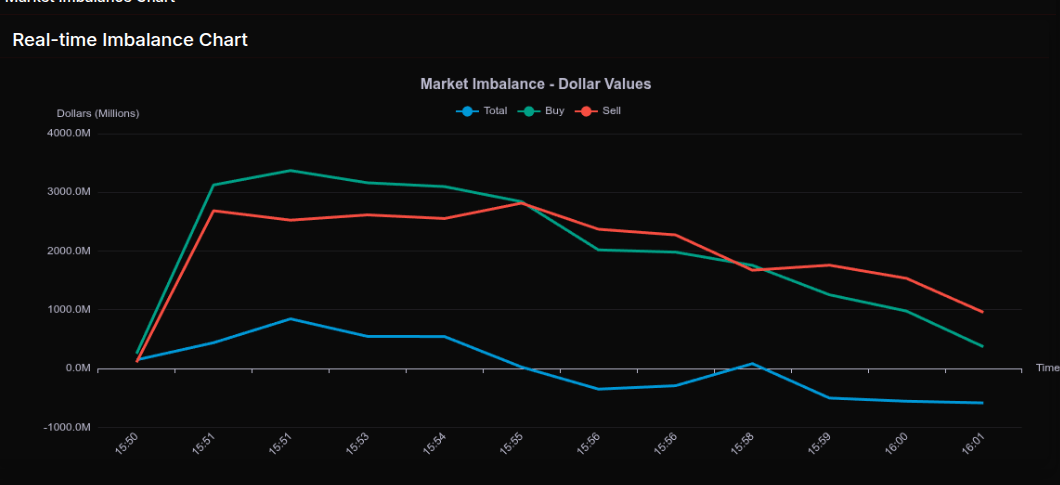The width and height of the screenshot is (1060, 485).
Task: Toggle the Sell series legend label
Action: [x=611, y=111]
